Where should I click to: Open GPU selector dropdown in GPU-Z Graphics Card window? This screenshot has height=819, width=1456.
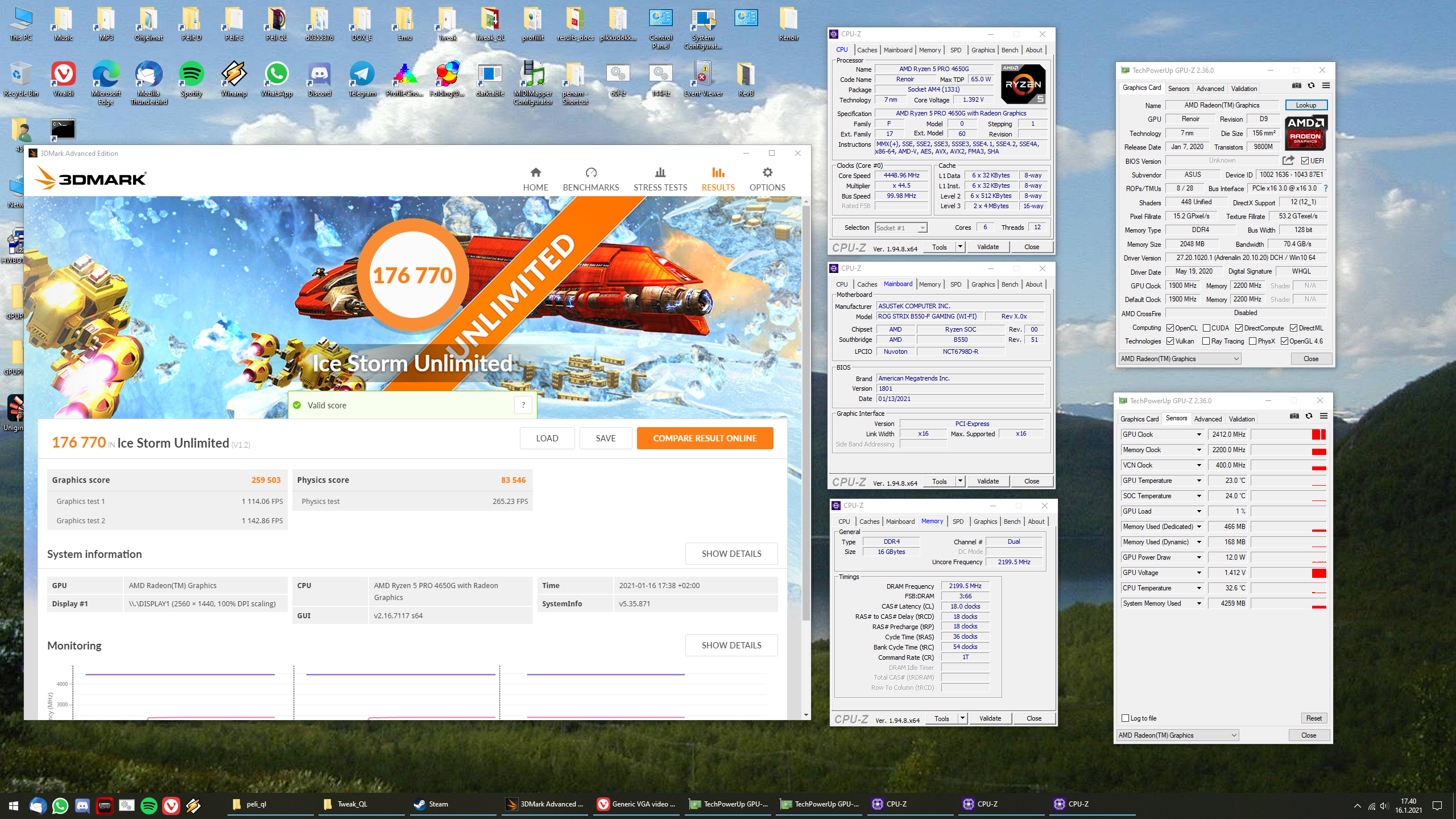pyautogui.click(x=1180, y=359)
